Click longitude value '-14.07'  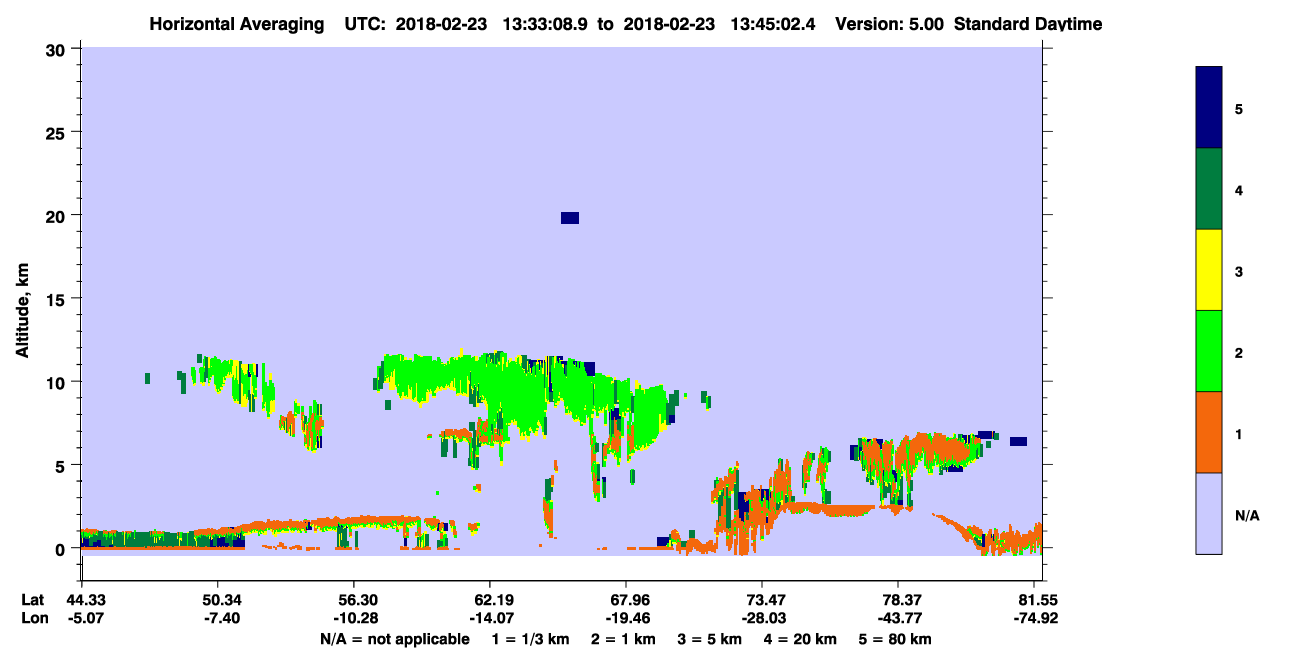[x=490, y=619]
